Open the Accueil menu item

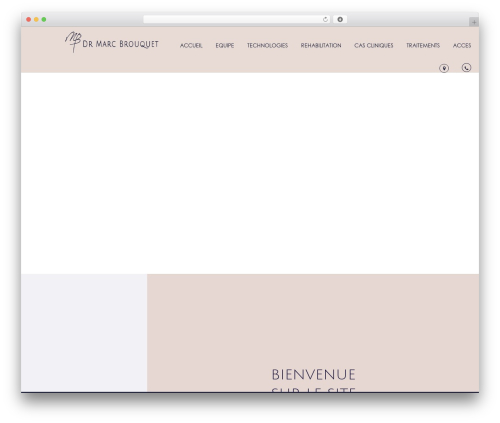(191, 45)
